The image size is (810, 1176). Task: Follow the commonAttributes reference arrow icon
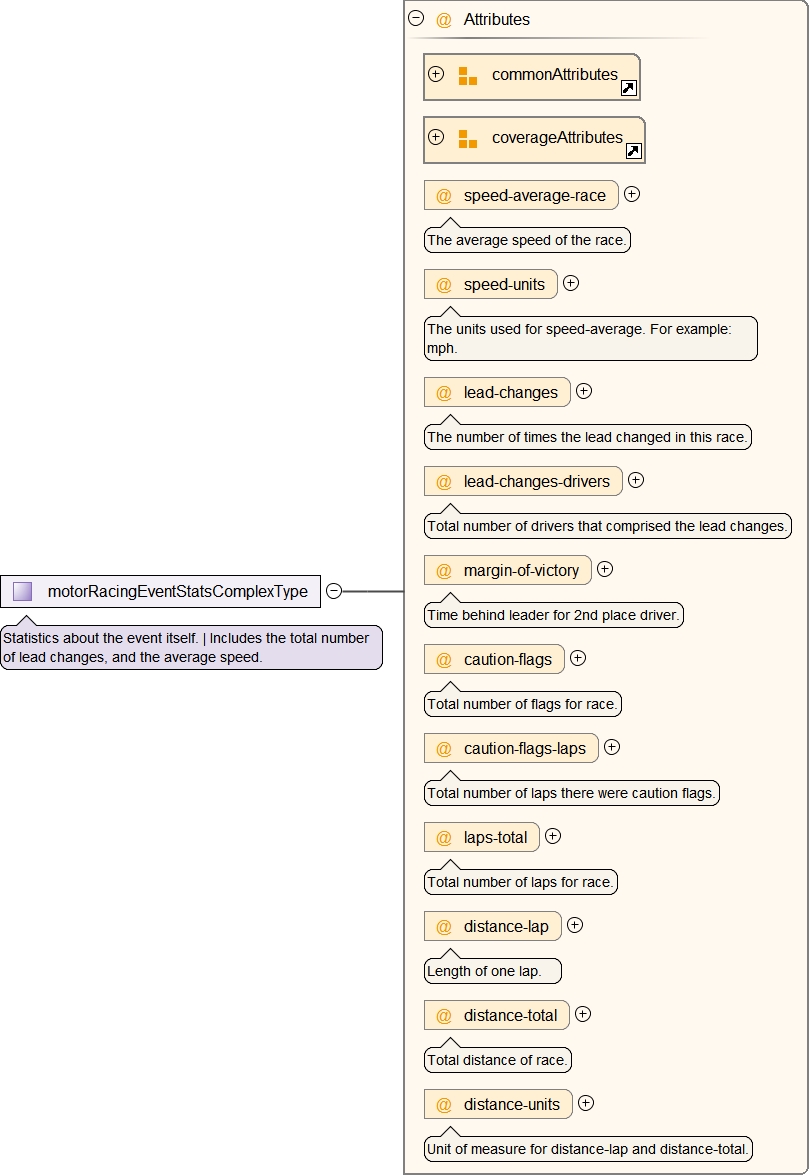pos(628,88)
